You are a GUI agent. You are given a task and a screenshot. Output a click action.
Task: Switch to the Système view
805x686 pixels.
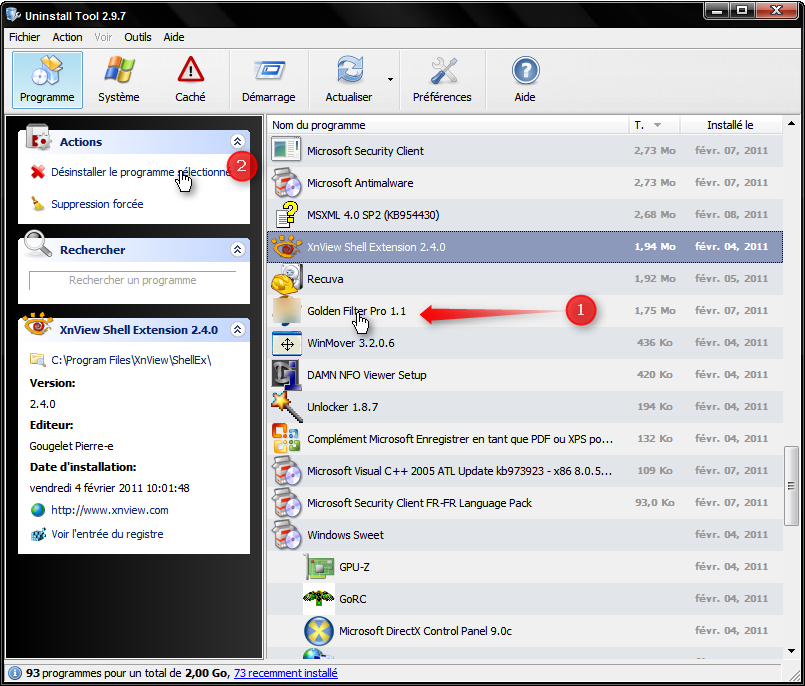click(119, 79)
